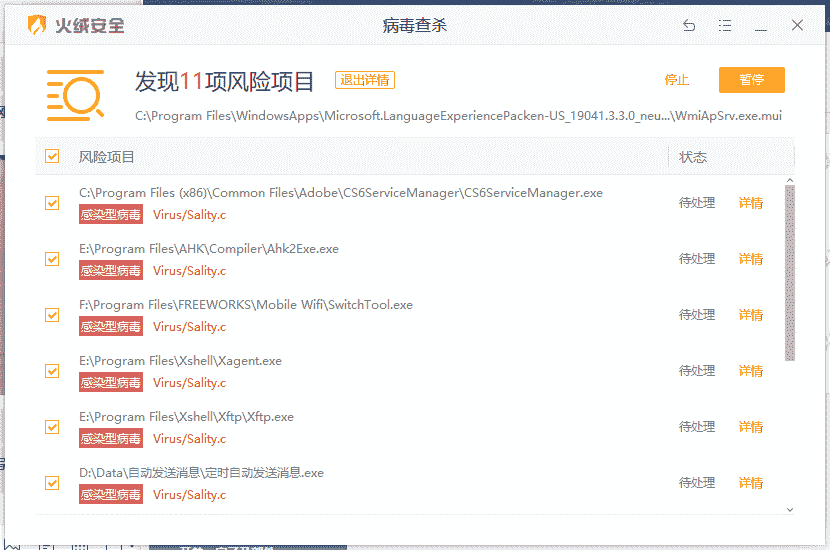Image resolution: width=830 pixels, height=550 pixels.
Task: Click the 病毒查杀 window title
Action: coord(414,25)
